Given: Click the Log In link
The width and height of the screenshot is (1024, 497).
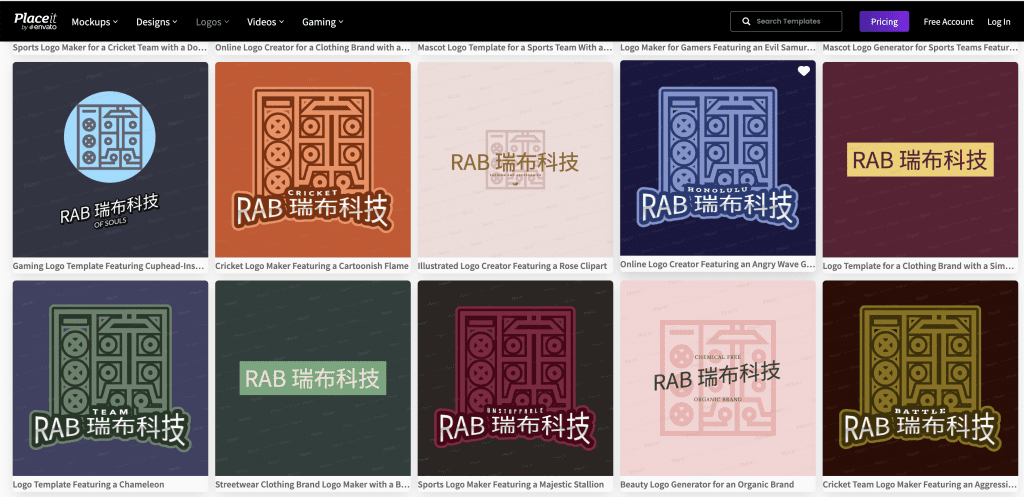Looking at the screenshot, I should (998, 21).
